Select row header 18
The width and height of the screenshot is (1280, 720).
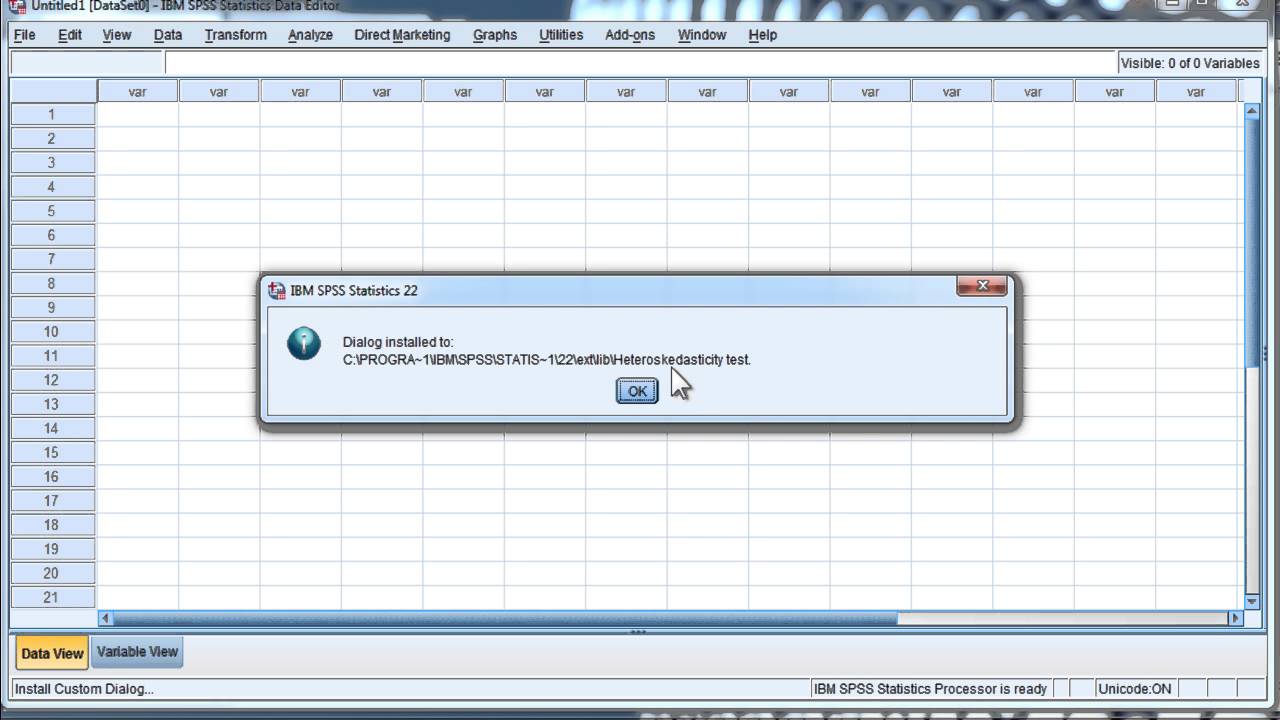pos(53,525)
